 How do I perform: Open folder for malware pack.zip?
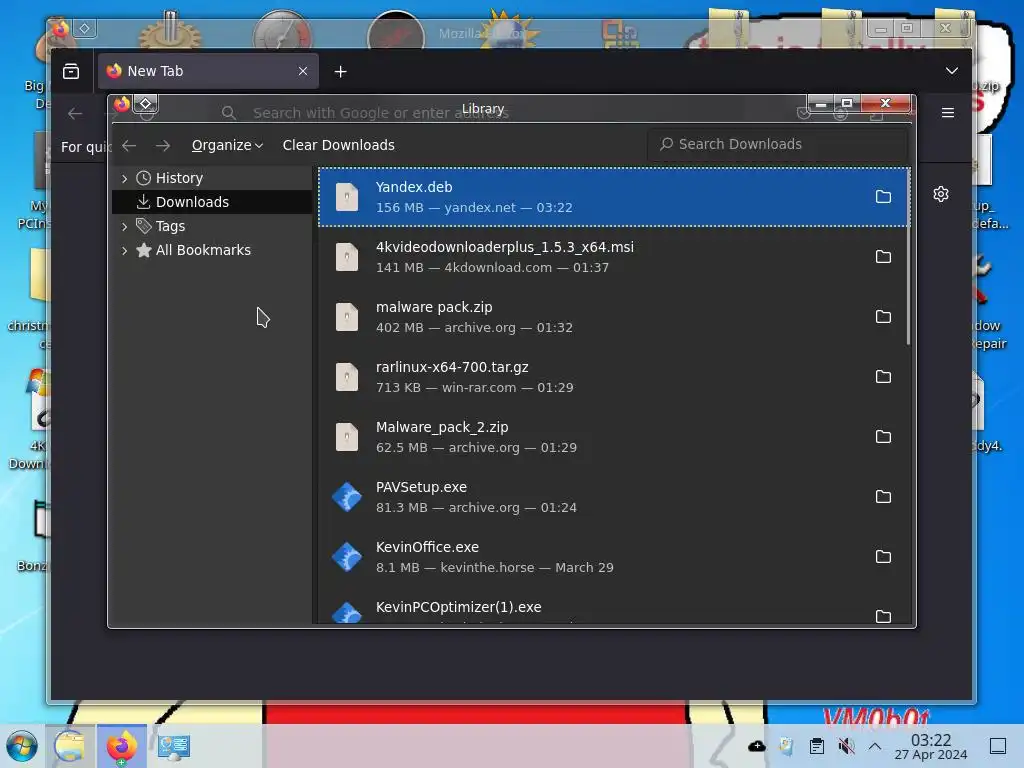[x=883, y=317]
